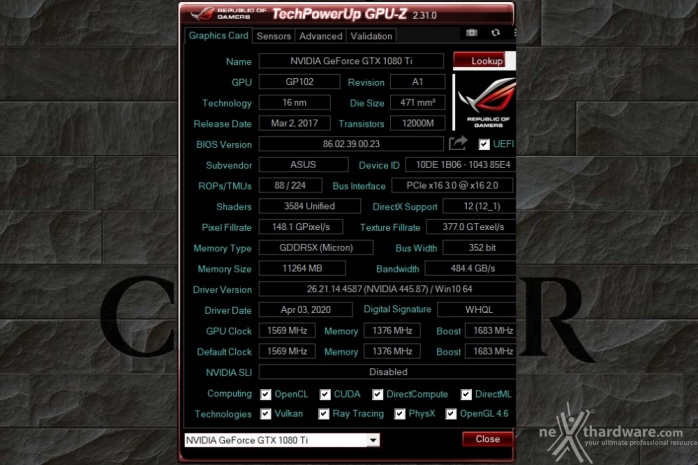Toggle the DirectML checkbox
698x465 pixels.
click(466, 395)
